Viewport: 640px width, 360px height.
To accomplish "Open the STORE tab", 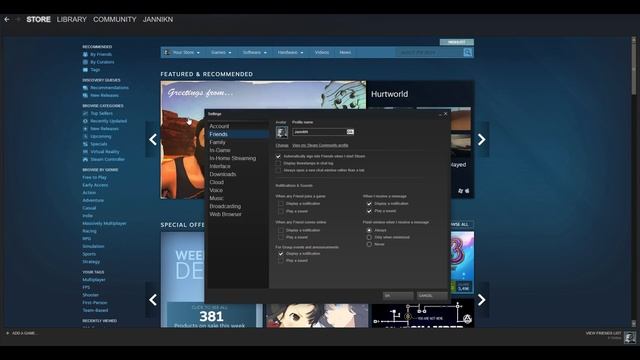I will (x=38, y=19).
